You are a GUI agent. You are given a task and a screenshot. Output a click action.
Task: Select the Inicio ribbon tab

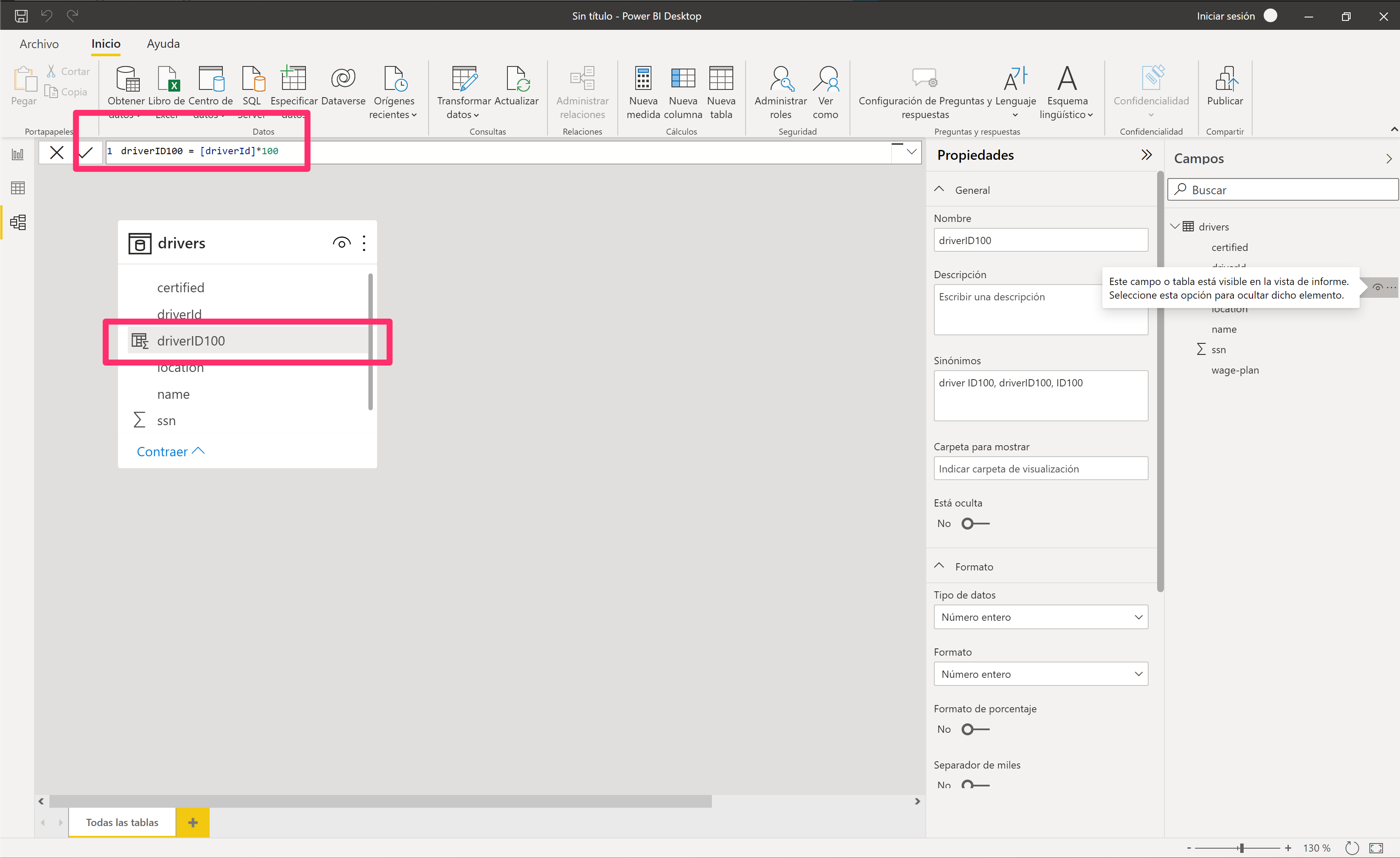[x=106, y=44]
